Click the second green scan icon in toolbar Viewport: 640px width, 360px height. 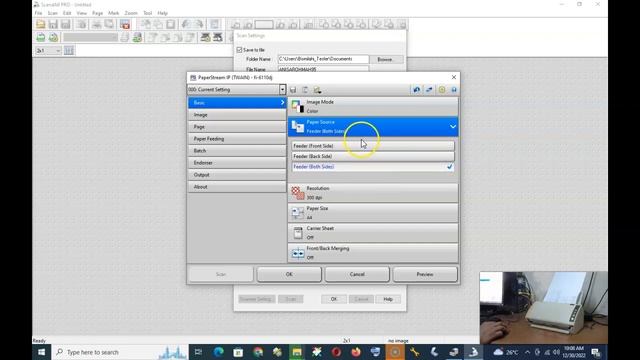(x=53, y=38)
